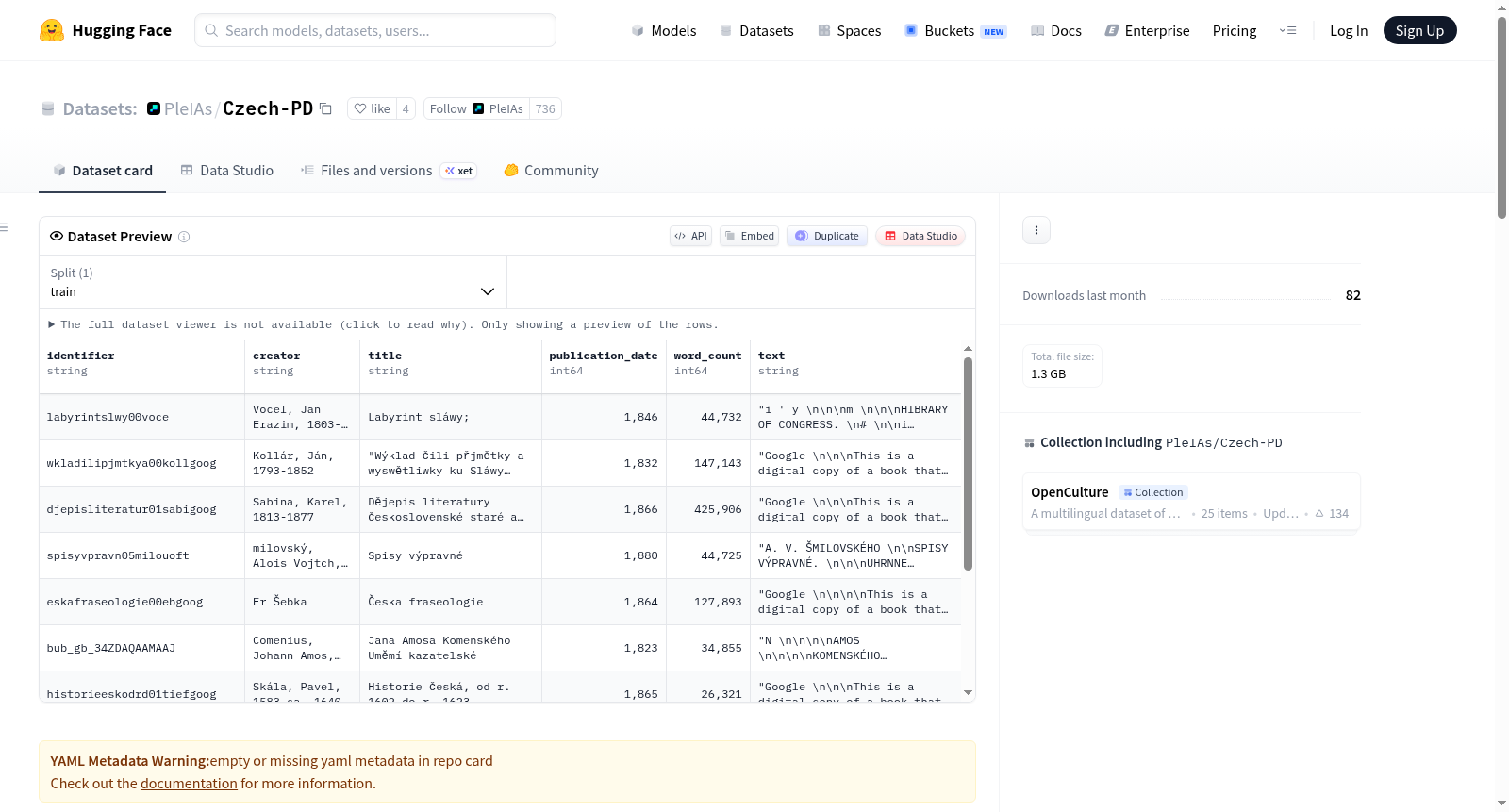Switch to the Dataset card tab
This screenshot has width=1509, height=812.
pos(103,171)
